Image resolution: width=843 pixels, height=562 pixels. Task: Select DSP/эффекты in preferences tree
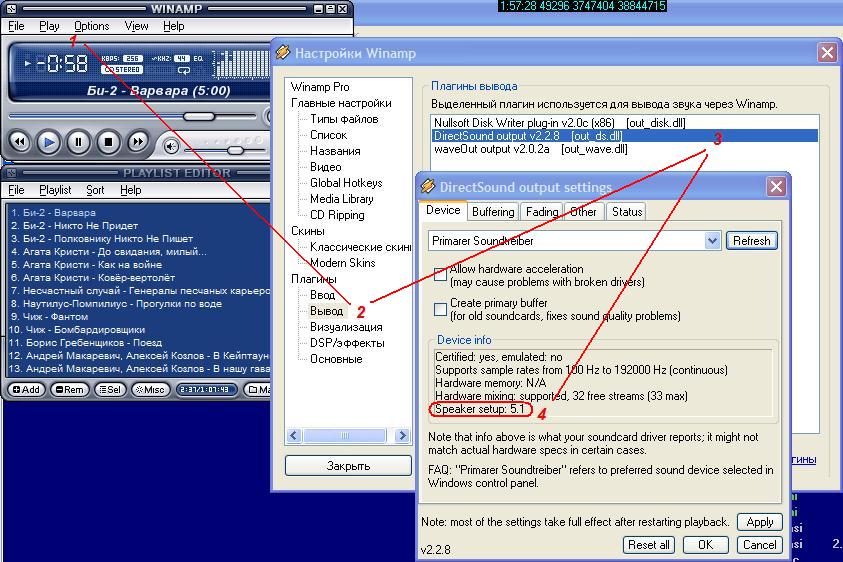[347, 343]
